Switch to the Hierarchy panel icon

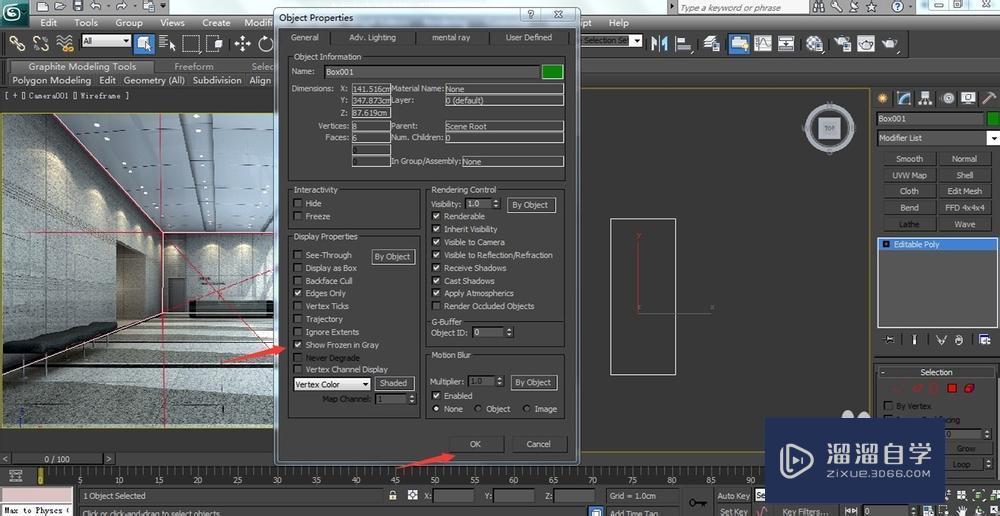point(925,98)
